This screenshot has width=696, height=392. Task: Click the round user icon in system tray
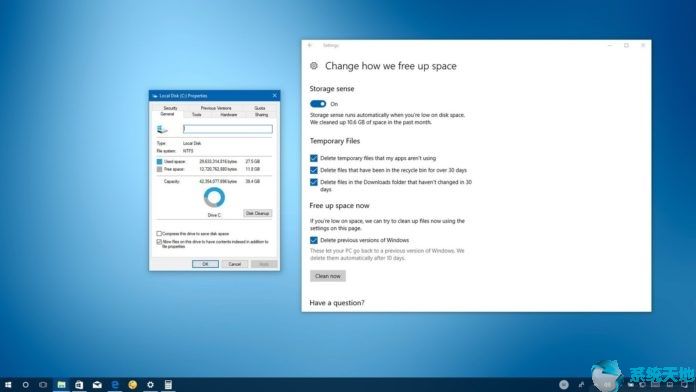(564, 384)
